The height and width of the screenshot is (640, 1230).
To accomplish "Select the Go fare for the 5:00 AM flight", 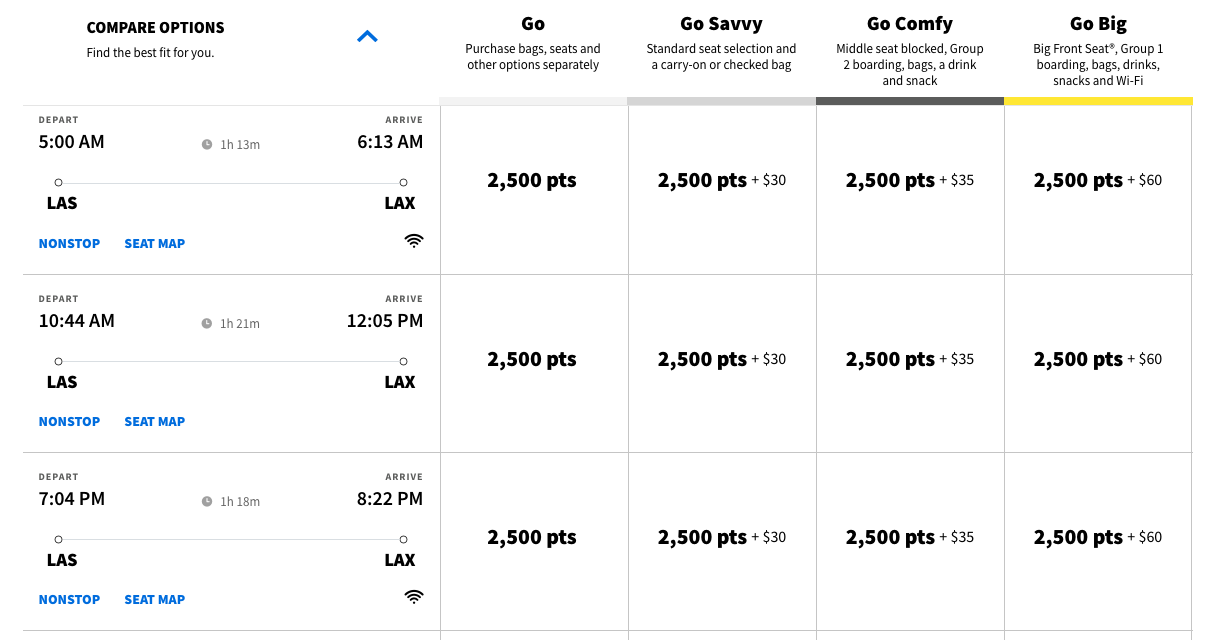I will (x=532, y=180).
